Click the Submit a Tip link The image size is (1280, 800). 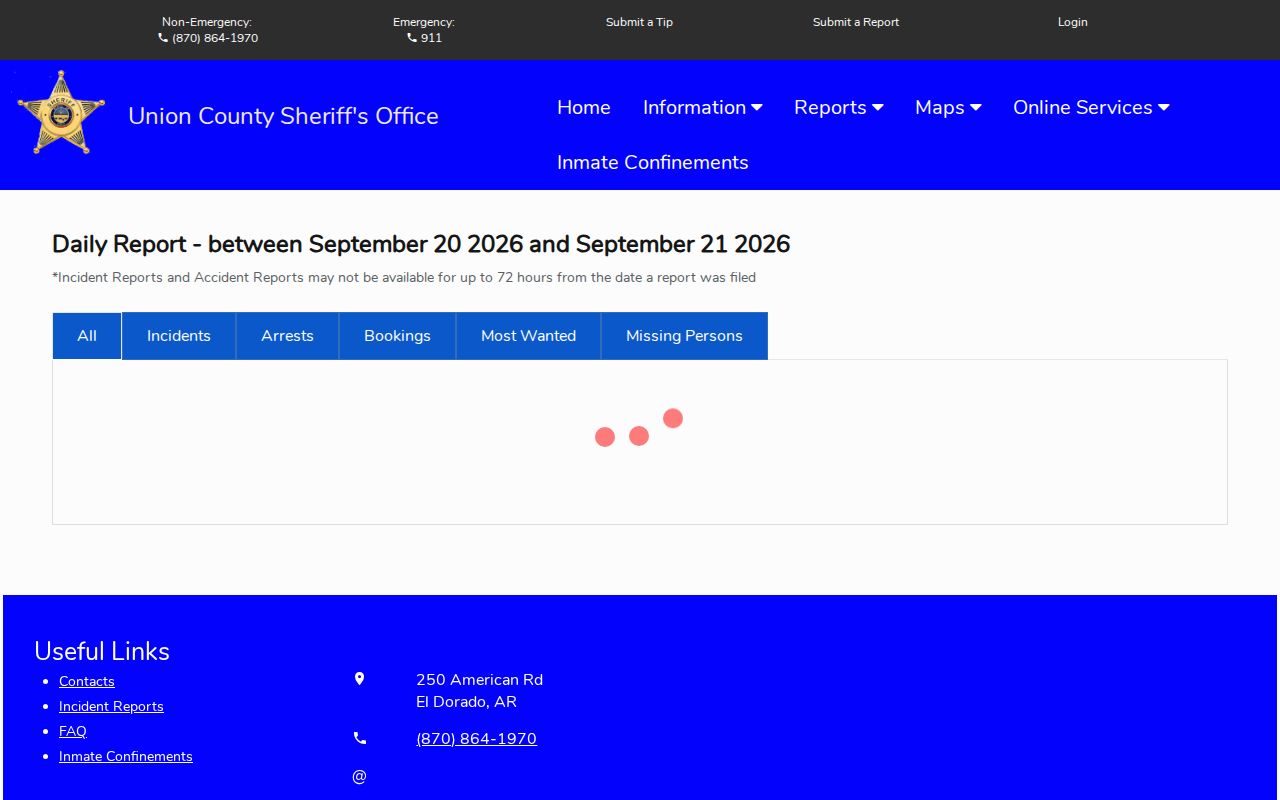pos(639,22)
